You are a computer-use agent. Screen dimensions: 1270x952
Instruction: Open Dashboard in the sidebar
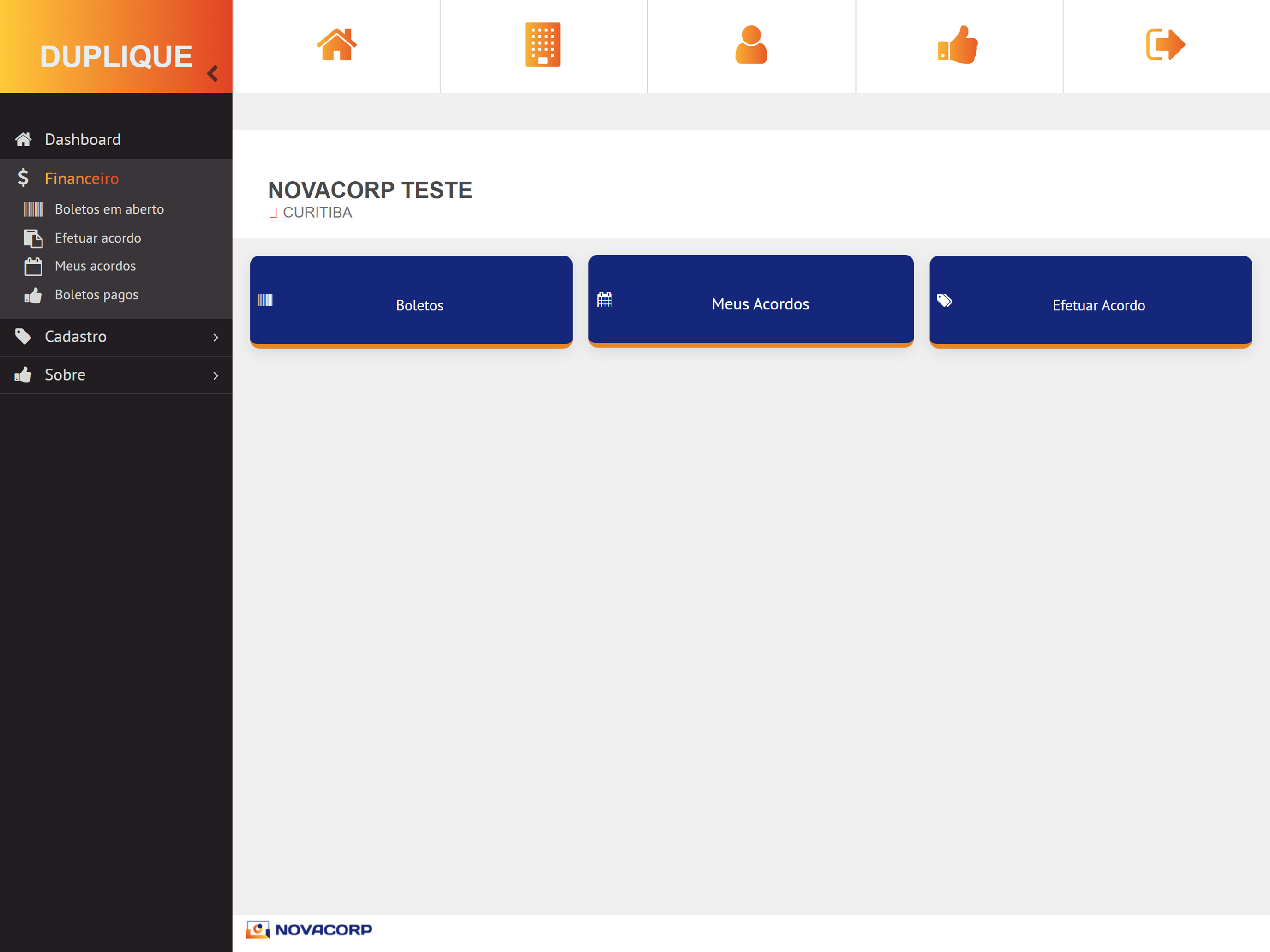(x=116, y=139)
